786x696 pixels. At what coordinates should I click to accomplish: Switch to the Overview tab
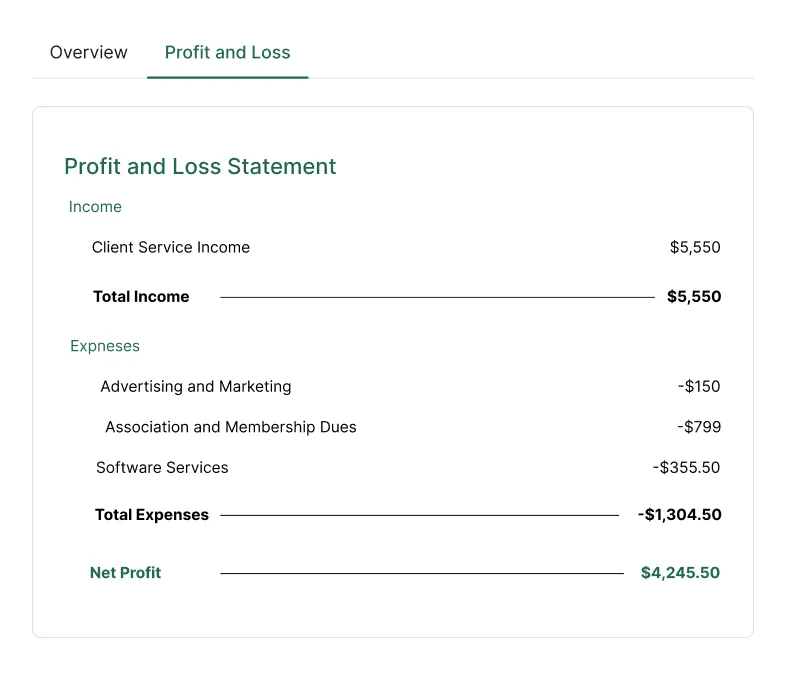(x=89, y=52)
